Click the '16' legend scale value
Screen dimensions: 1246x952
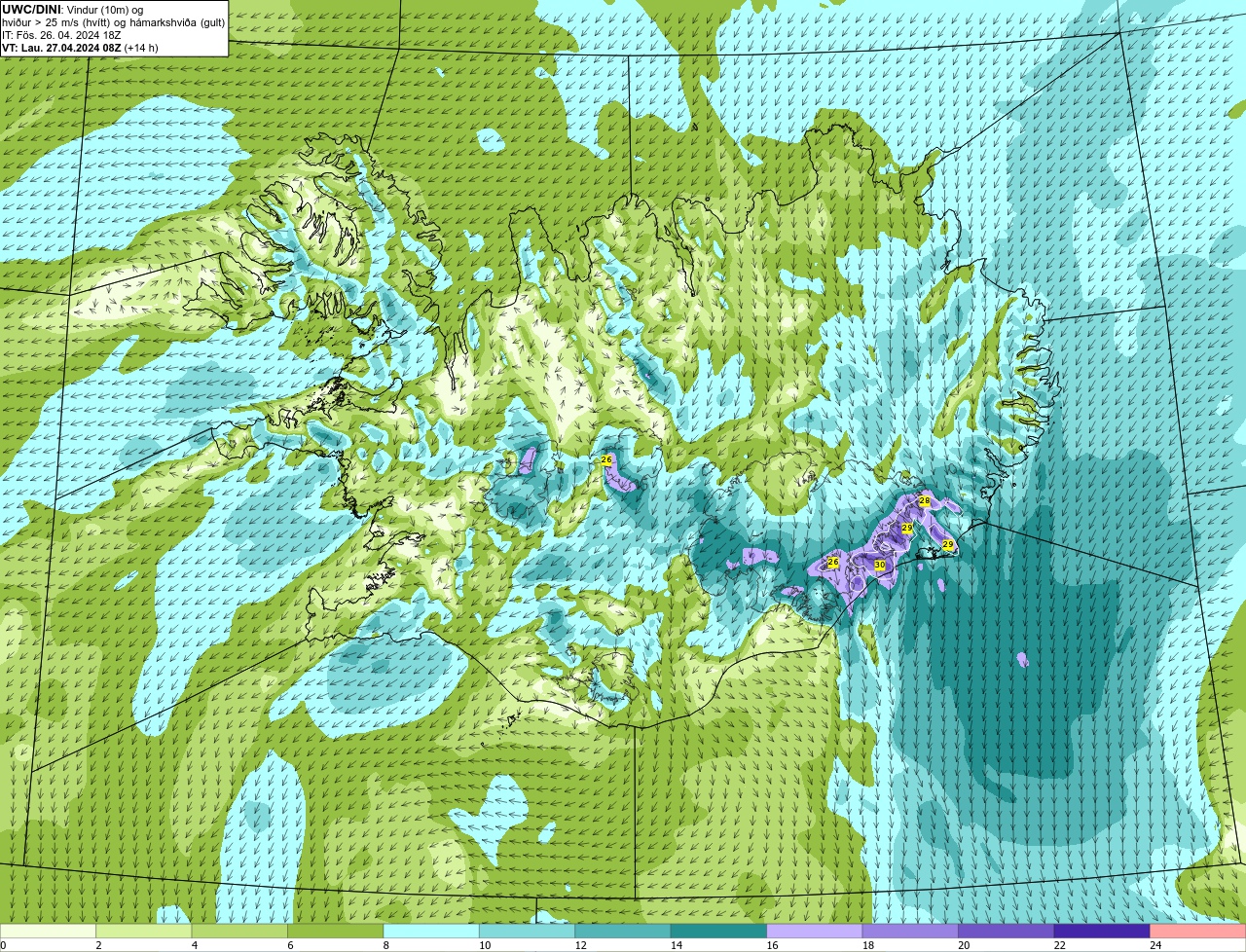(773, 945)
